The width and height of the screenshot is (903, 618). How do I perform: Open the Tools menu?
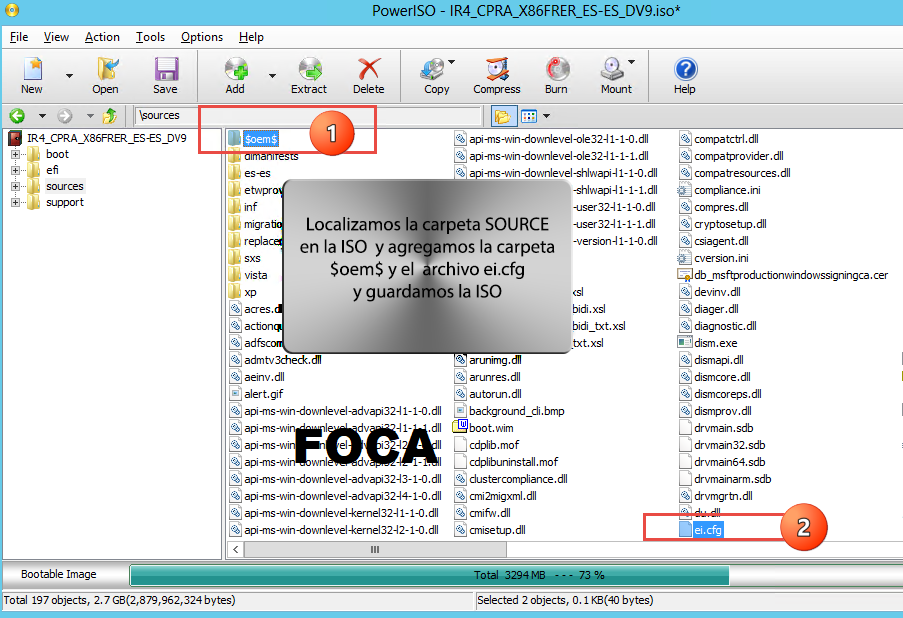pyautogui.click(x=150, y=37)
